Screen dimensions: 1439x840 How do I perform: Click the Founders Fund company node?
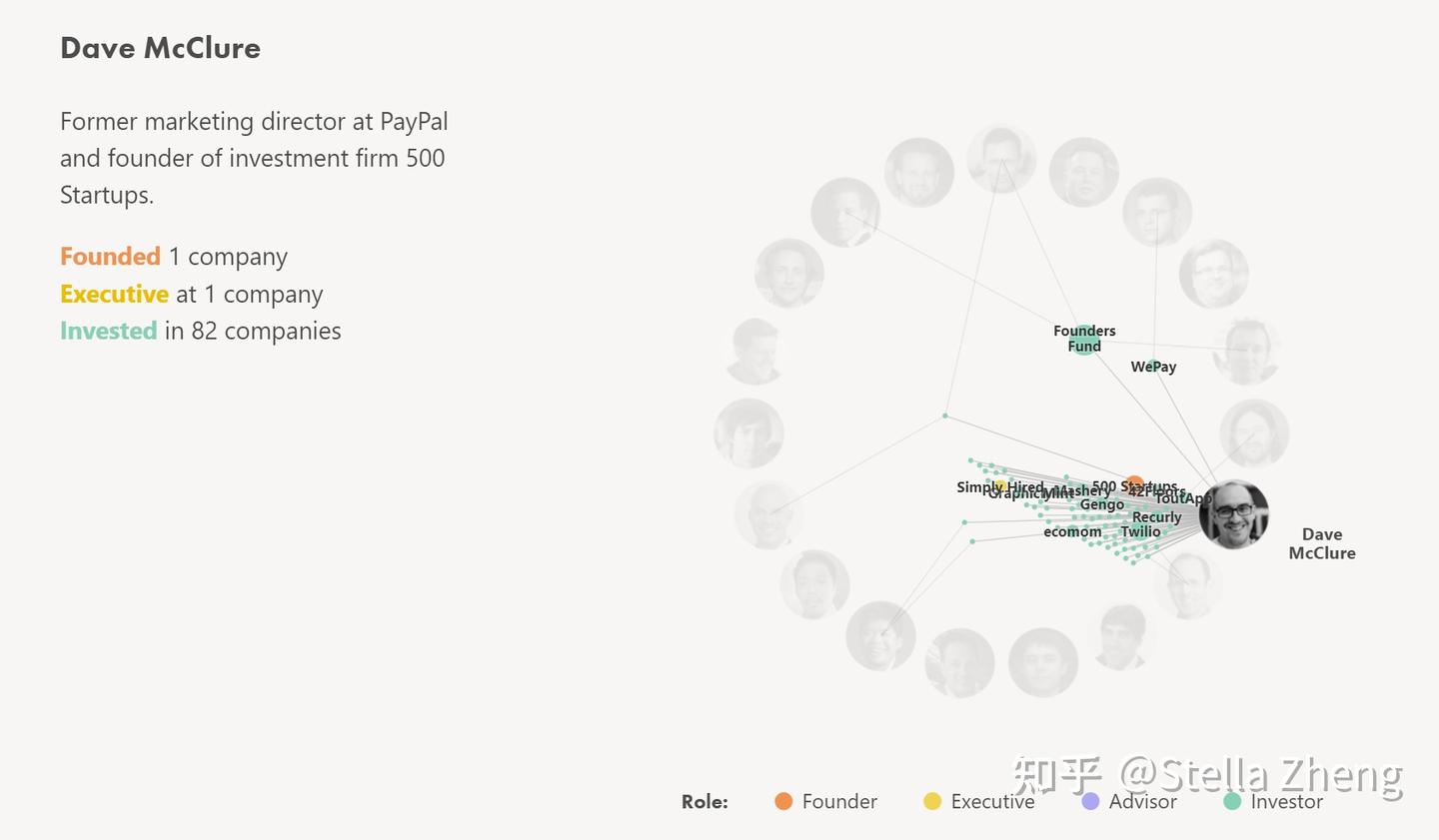tap(1084, 340)
